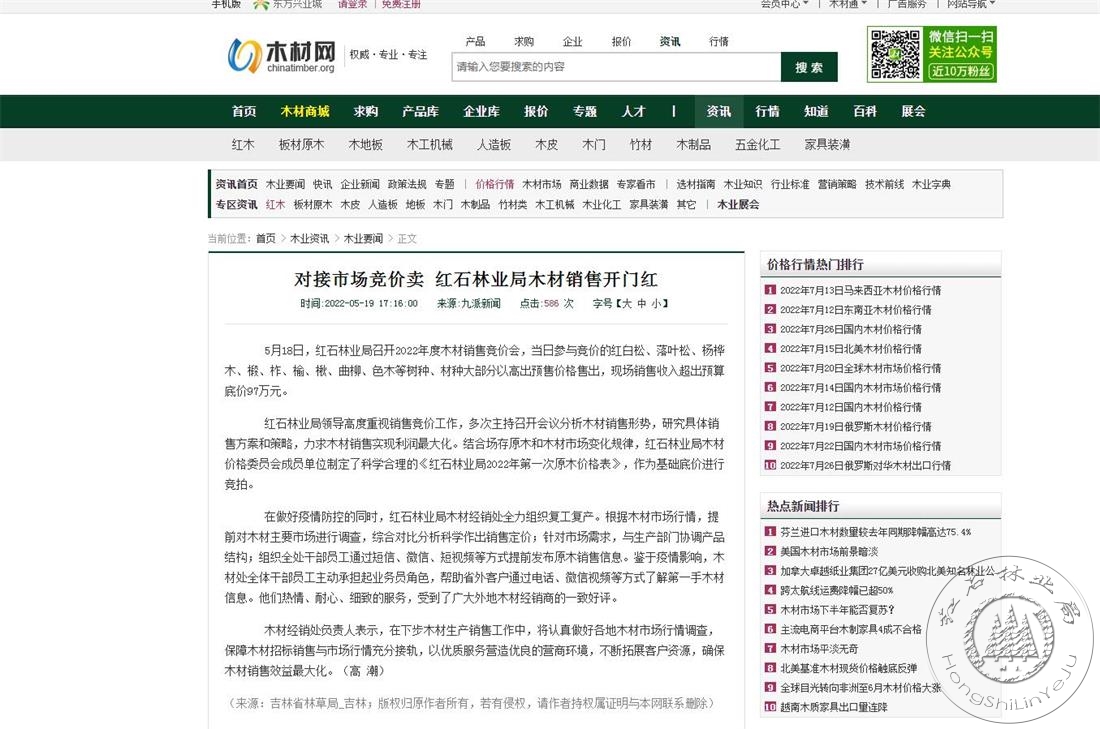
Task: Open 美国木材市场前景暗淡 news link
Action: click(x=829, y=551)
